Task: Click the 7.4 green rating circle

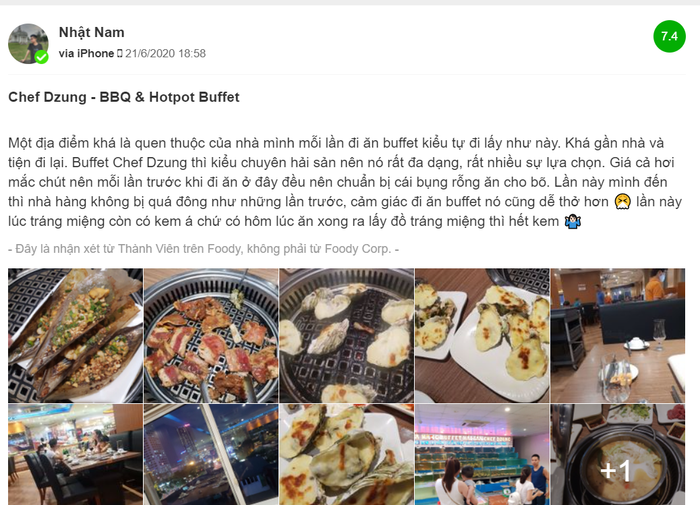Action: (669, 36)
